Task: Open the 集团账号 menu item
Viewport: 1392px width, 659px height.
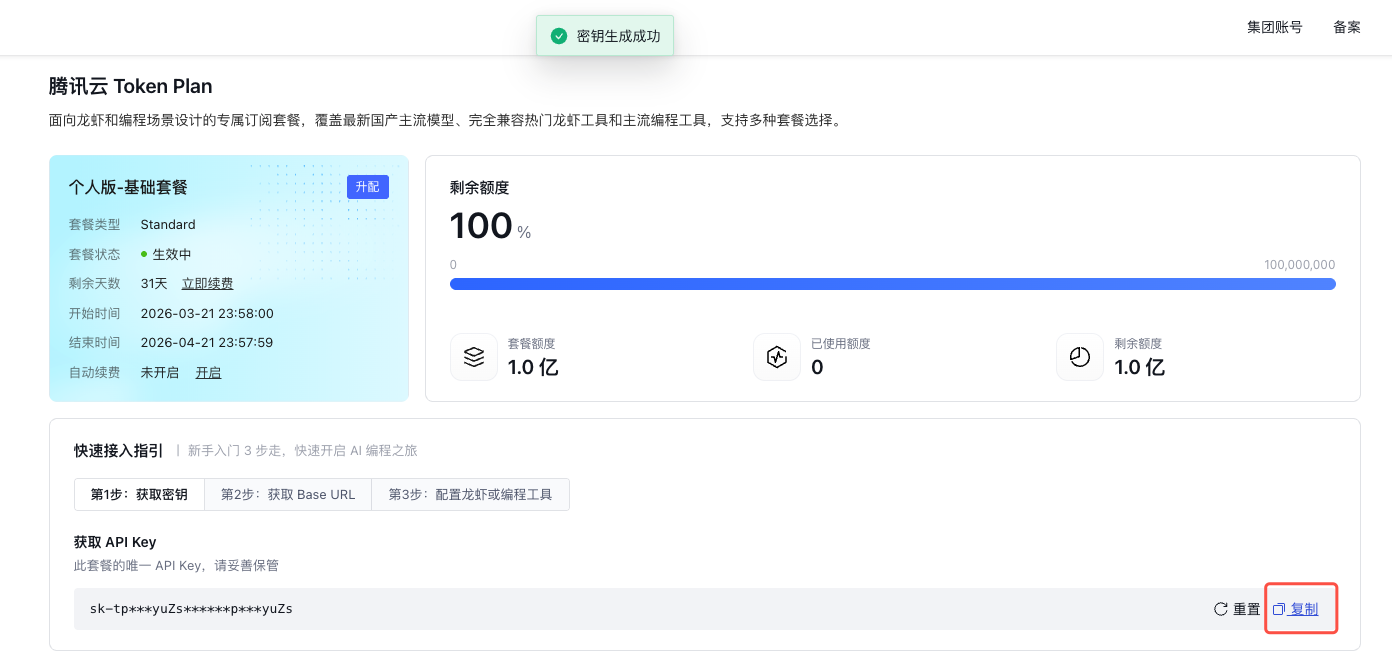Action: (1275, 27)
